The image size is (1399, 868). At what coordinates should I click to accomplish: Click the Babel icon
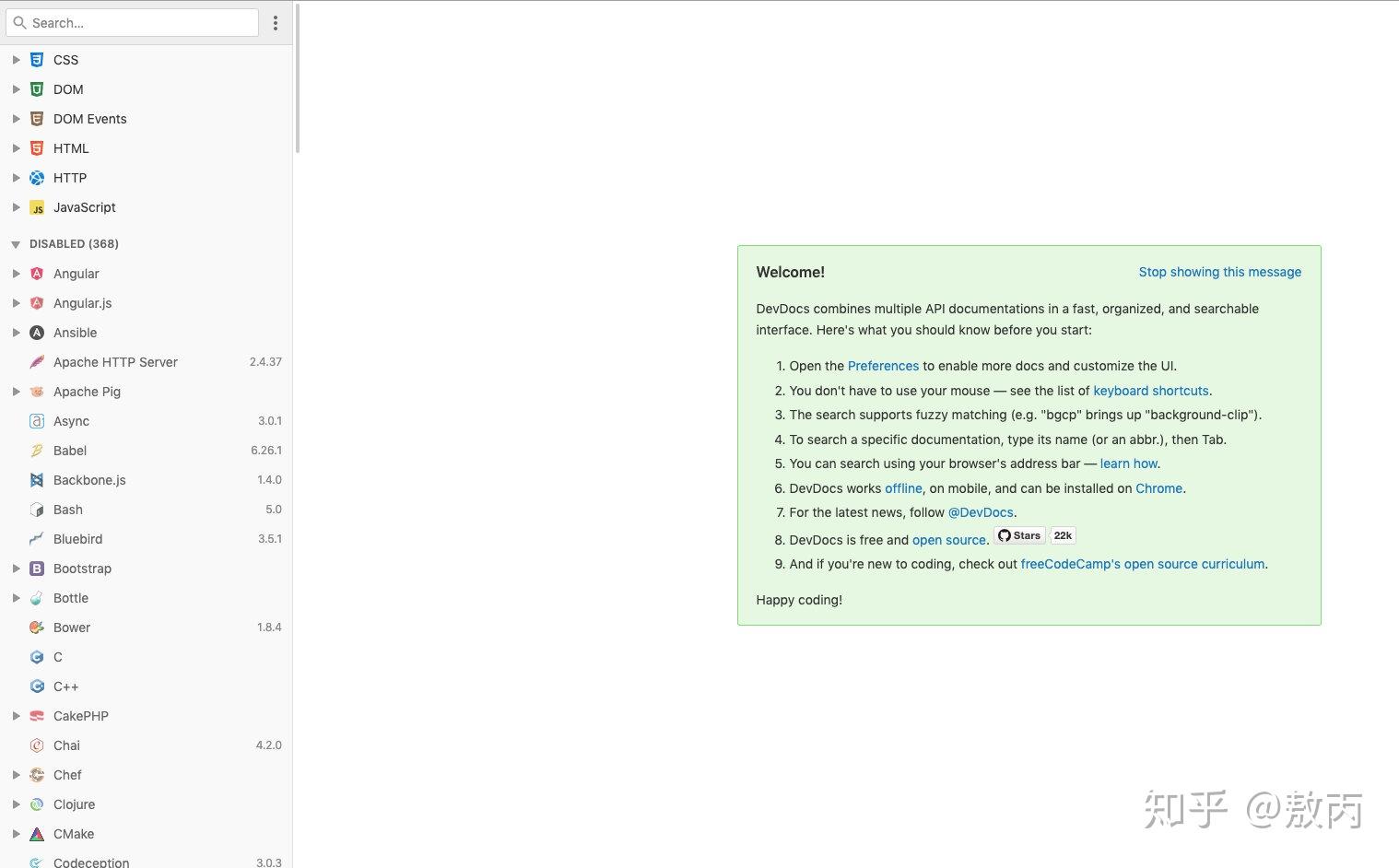pyautogui.click(x=37, y=451)
